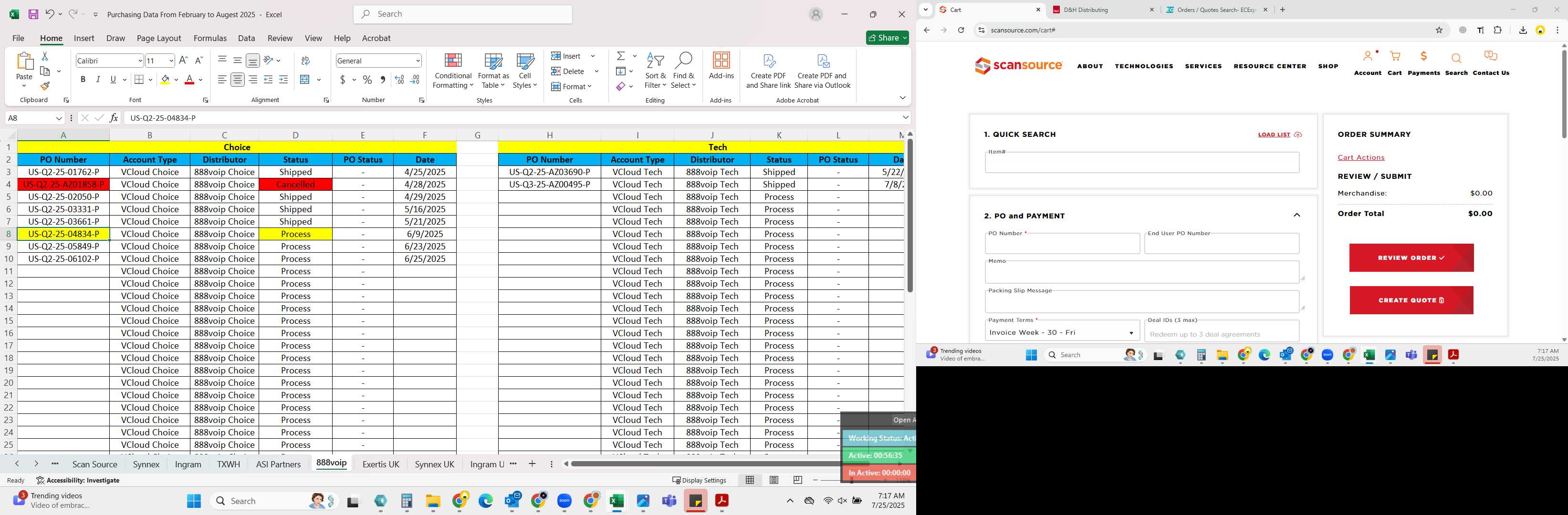Toggle Middle Align vertical alignment
Image resolution: width=1568 pixels, height=515 pixels.
pos(237,60)
